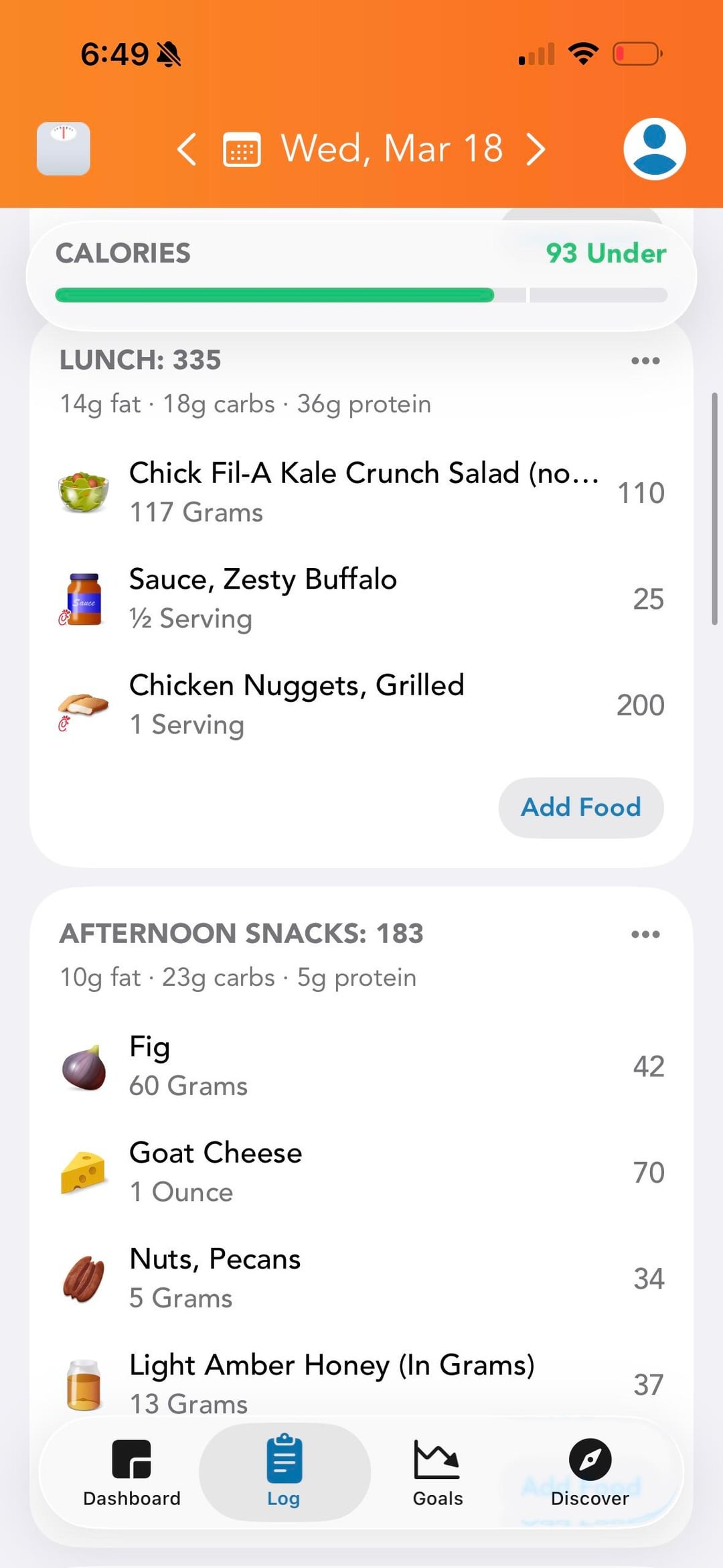The height and width of the screenshot is (1568, 723).
Task: Open the Chicken Nuggets, Grilled entry
Action: pyautogui.click(x=361, y=705)
